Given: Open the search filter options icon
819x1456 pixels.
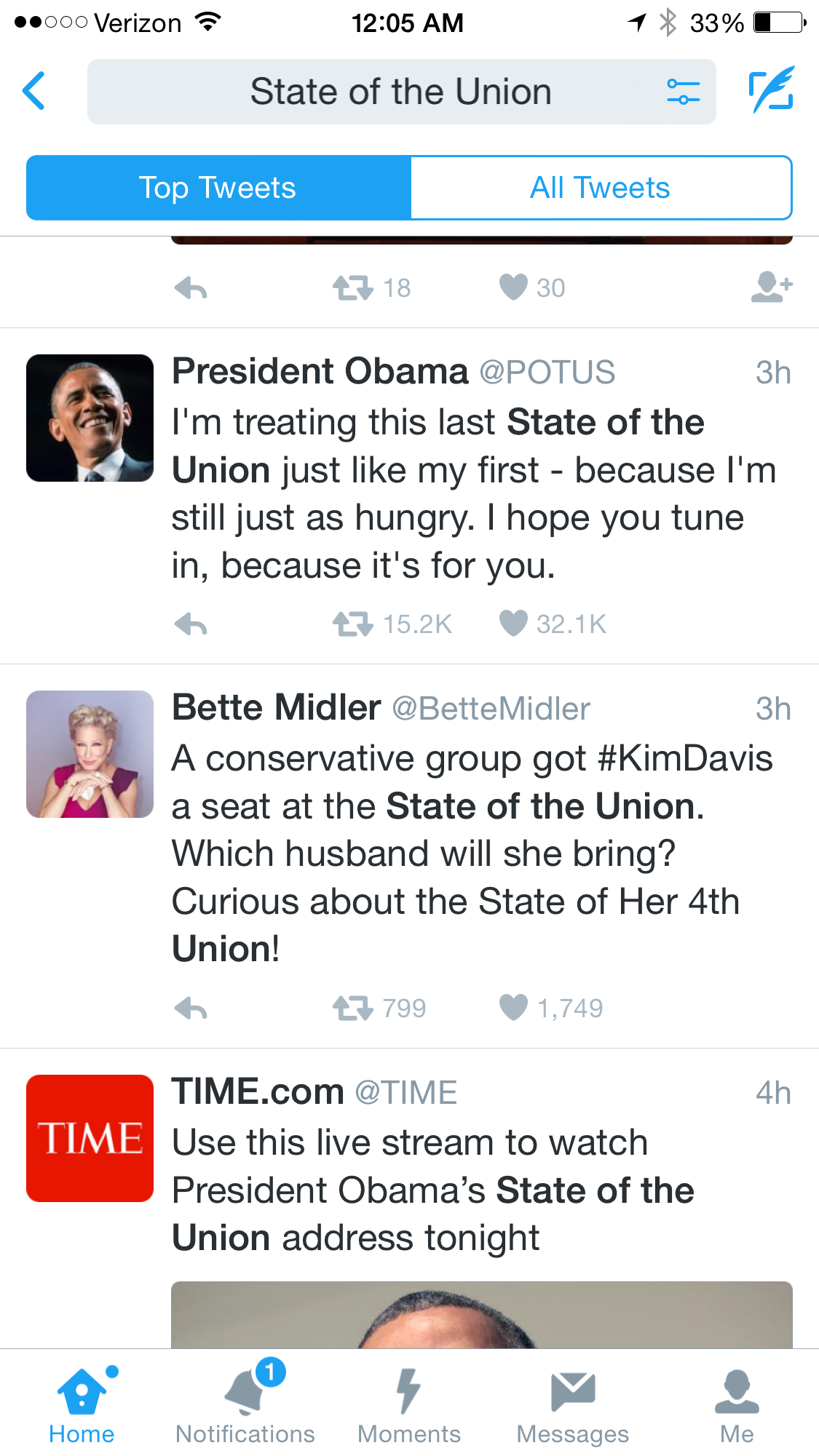Looking at the screenshot, I should pyautogui.click(x=683, y=92).
